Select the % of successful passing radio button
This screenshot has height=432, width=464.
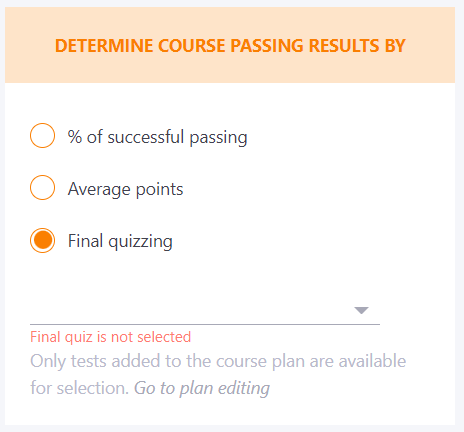(x=42, y=136)
